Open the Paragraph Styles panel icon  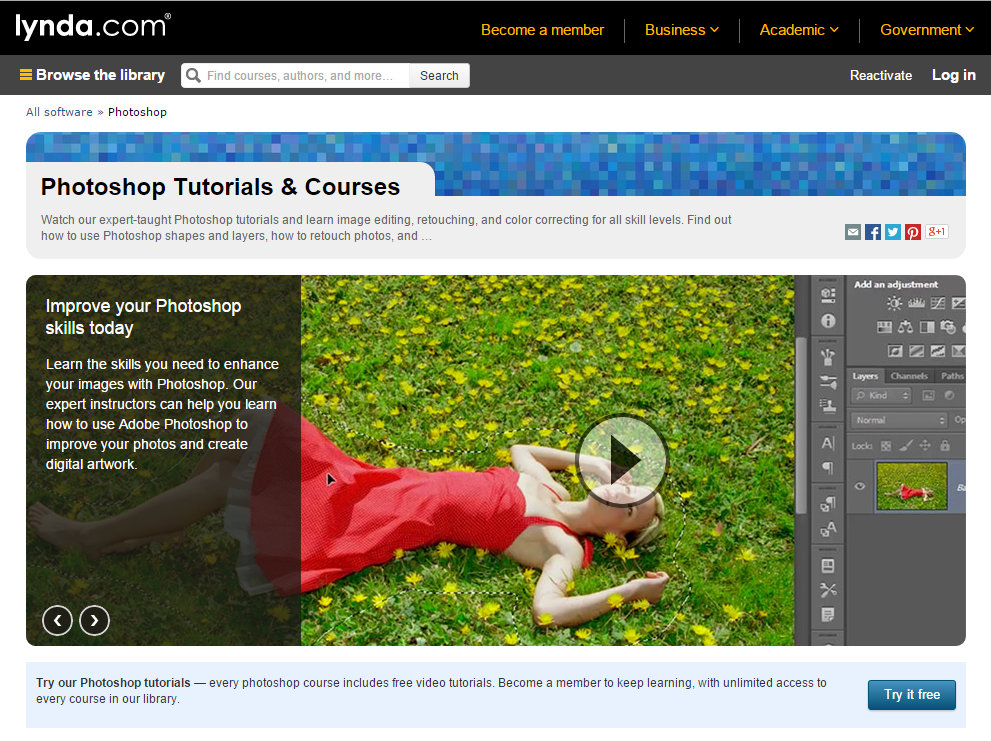(828, 504)
